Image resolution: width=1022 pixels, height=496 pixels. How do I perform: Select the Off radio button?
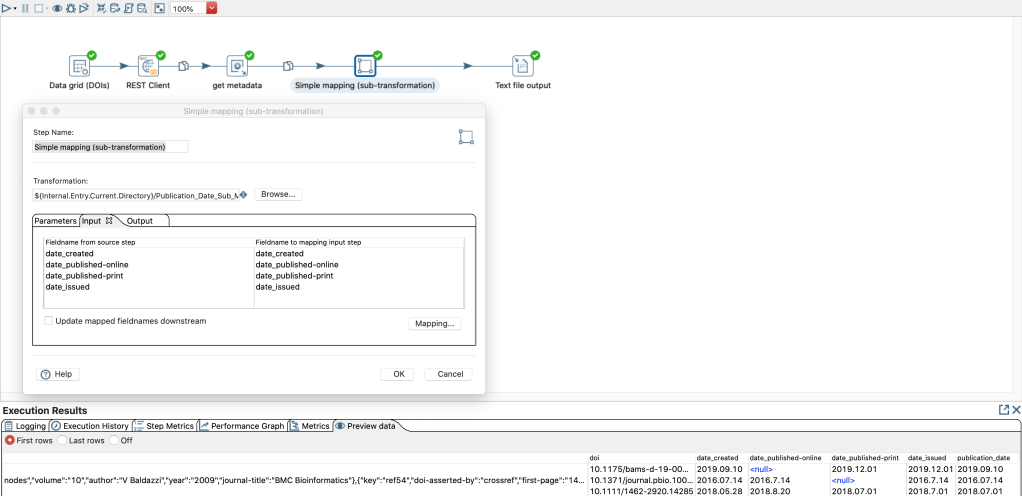click(x=114, y=440)
